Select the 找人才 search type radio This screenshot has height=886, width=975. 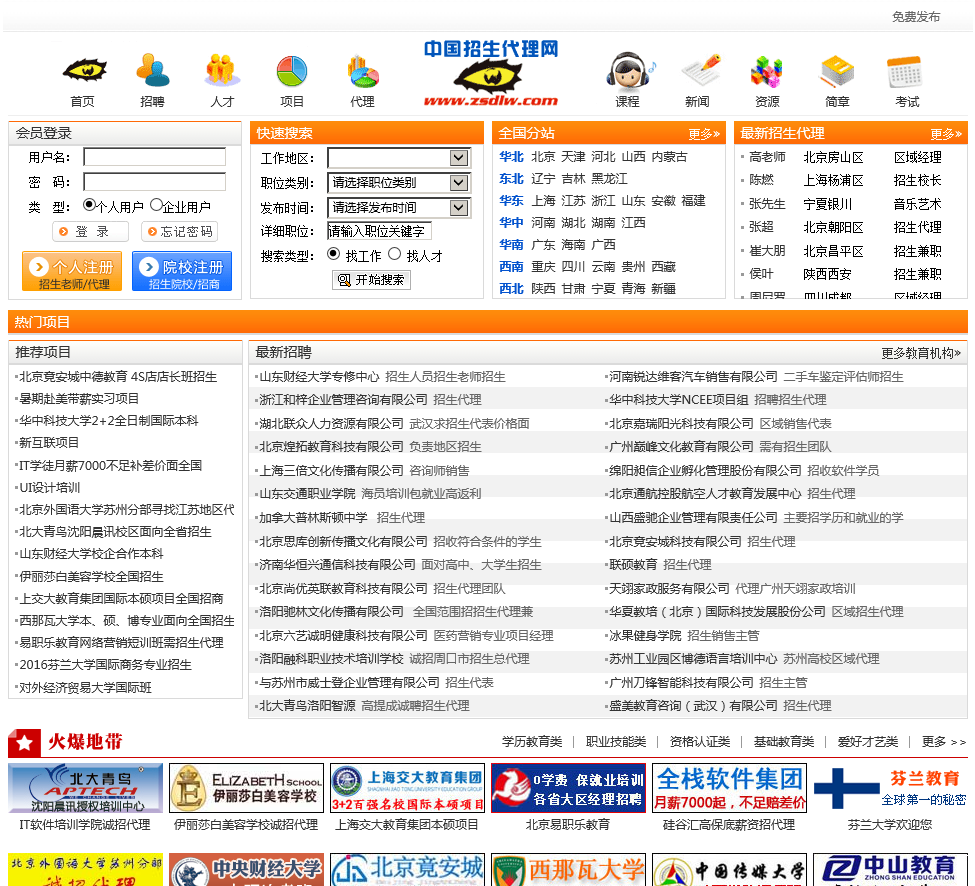tap(394, 254)
